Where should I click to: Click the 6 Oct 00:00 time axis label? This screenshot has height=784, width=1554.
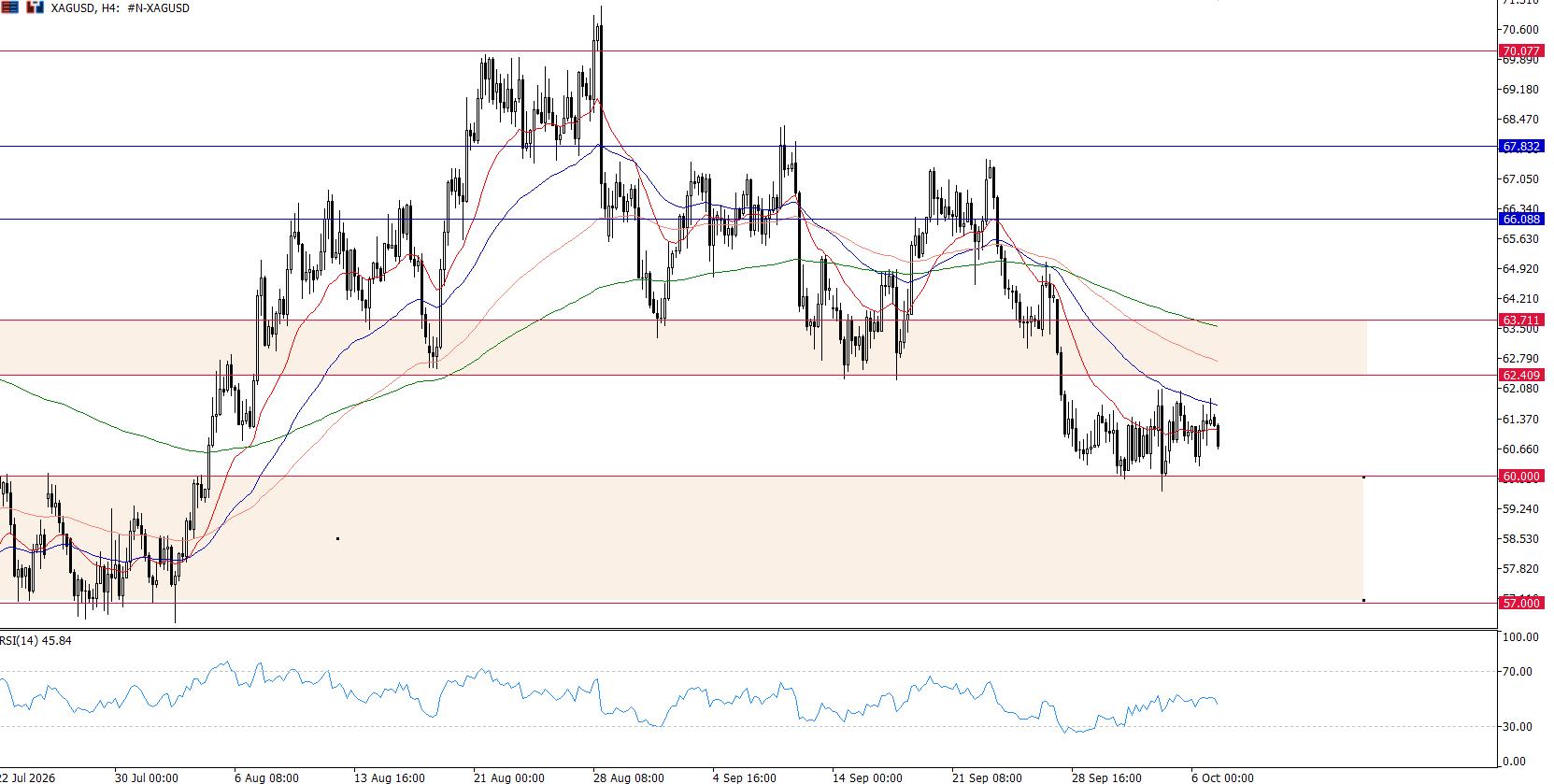[1222, 777]
